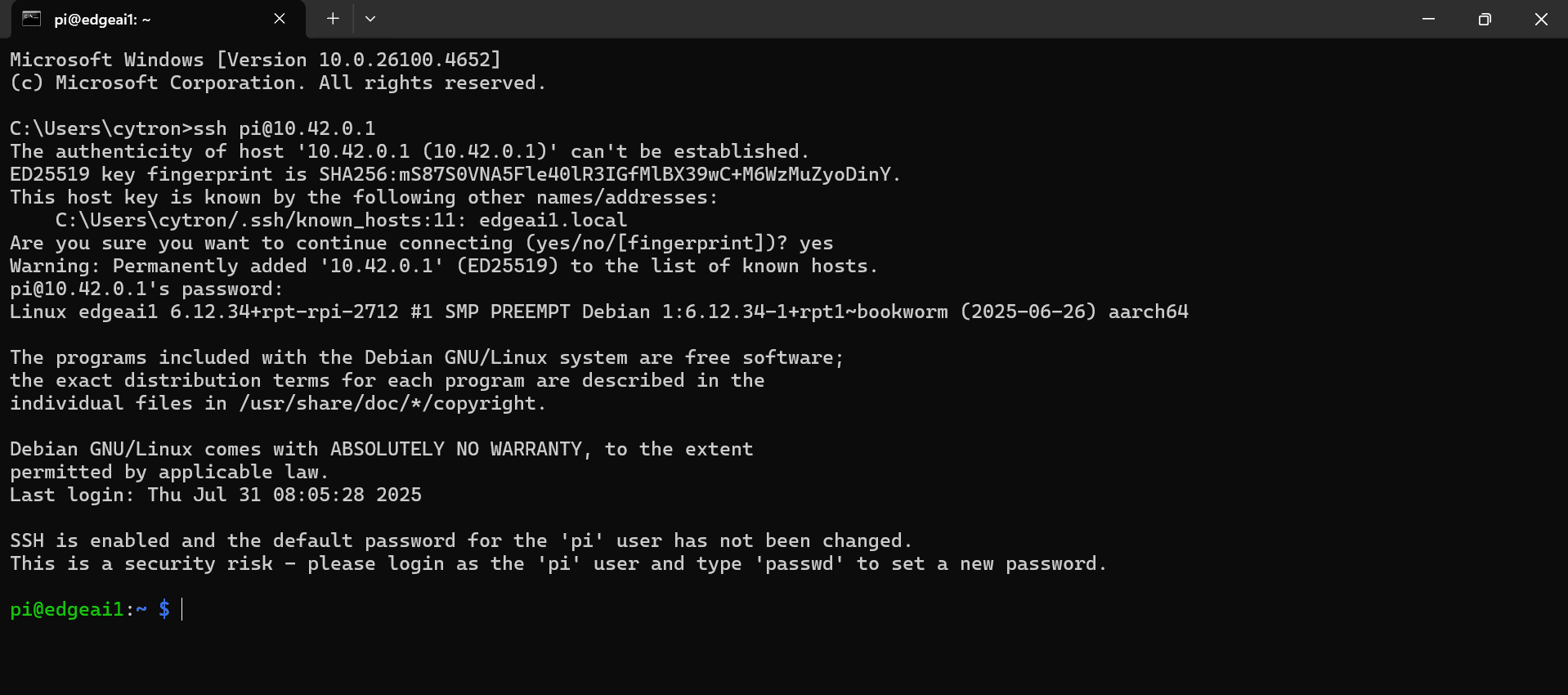Click the Microsoft Windows version header line
This screenshot has width=1568, height=695.
[x=253, y=59]
